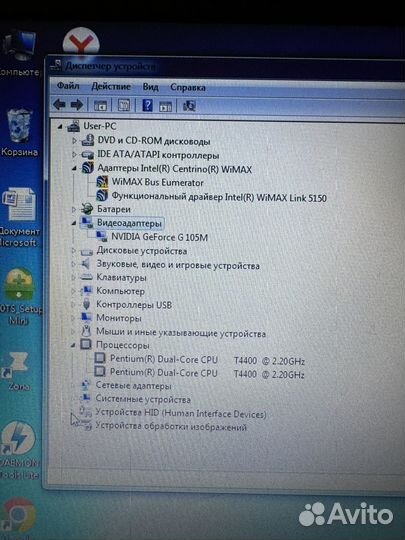Select Функциональный драйвер Intel WiMAX Link 5150
The width and height of the screenshot is (405, 540).
pos(219,197)
